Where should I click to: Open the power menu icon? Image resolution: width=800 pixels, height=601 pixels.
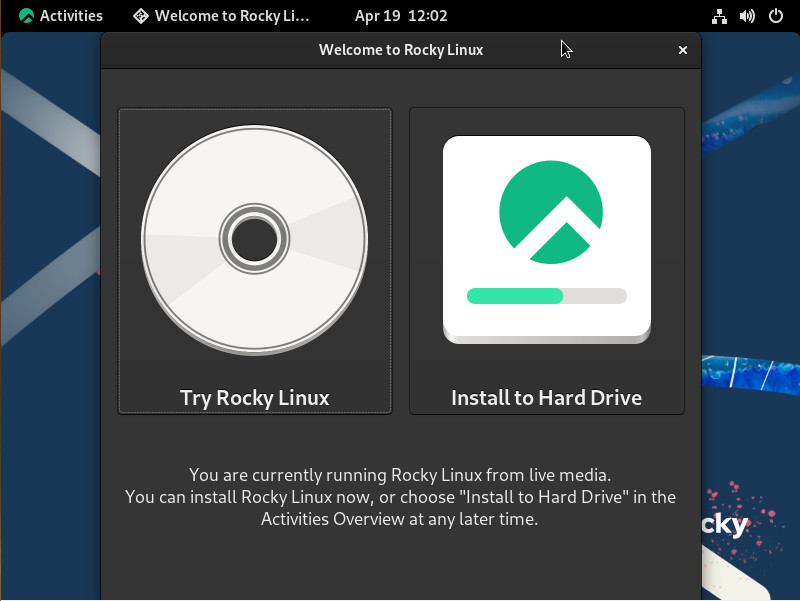point(776,16)
